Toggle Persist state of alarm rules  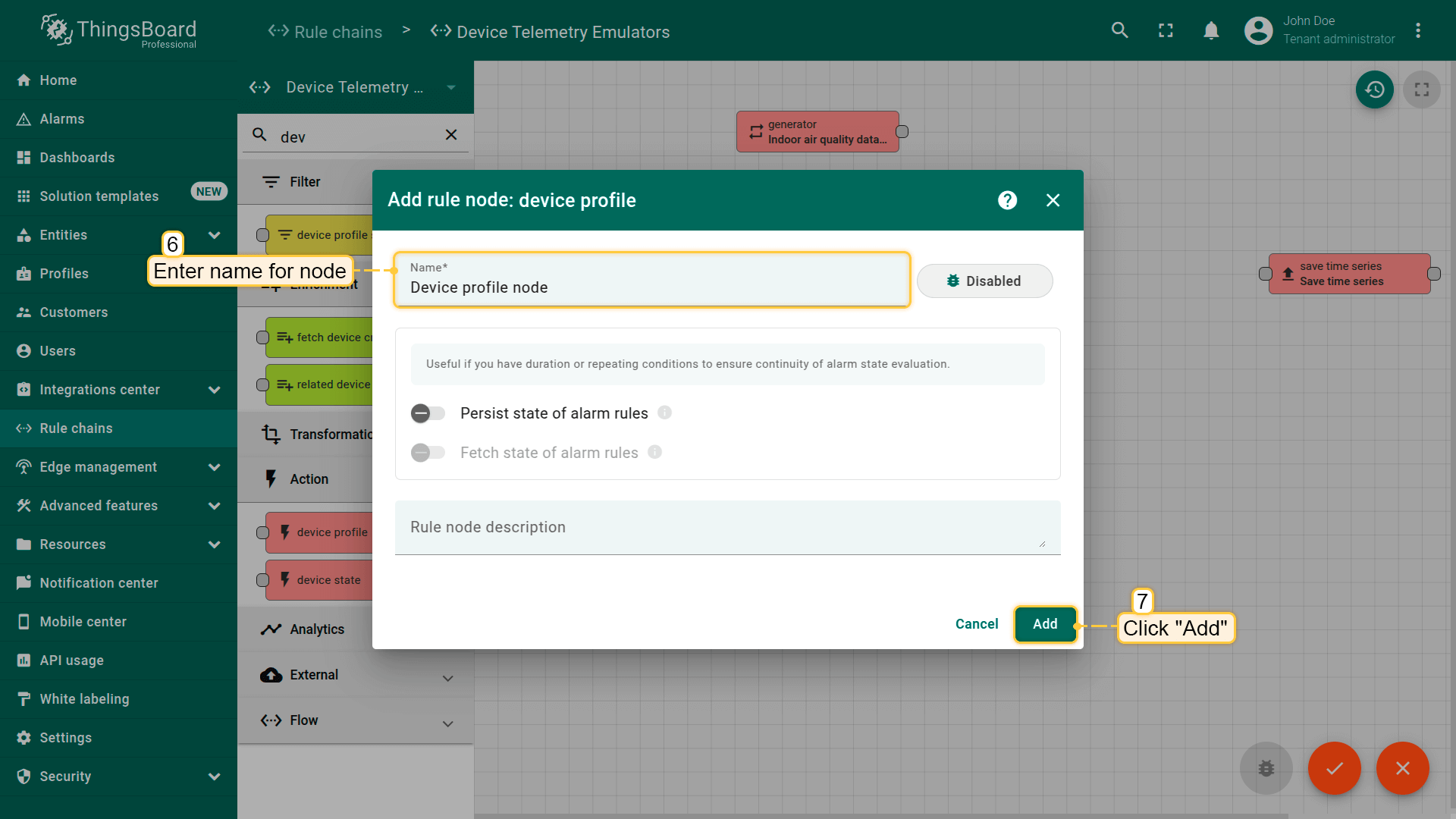pyautogui.click(x=428, y=413)
